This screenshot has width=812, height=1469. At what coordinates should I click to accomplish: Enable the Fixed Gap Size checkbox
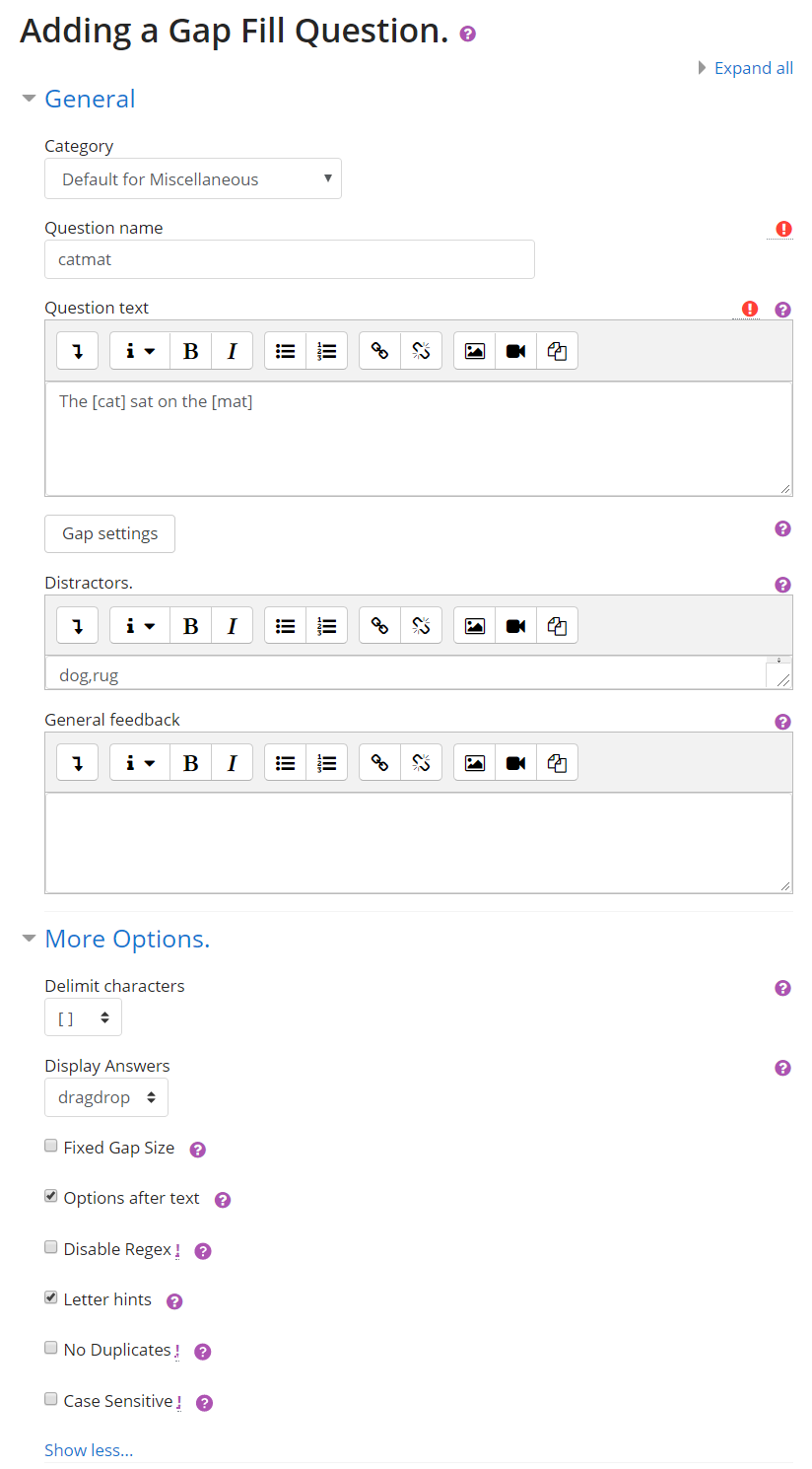(51, 1146)
